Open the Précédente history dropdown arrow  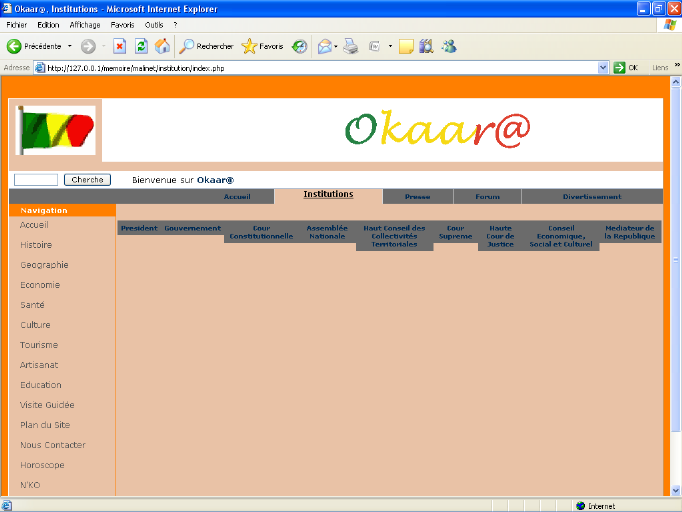(x=70, y=46)
